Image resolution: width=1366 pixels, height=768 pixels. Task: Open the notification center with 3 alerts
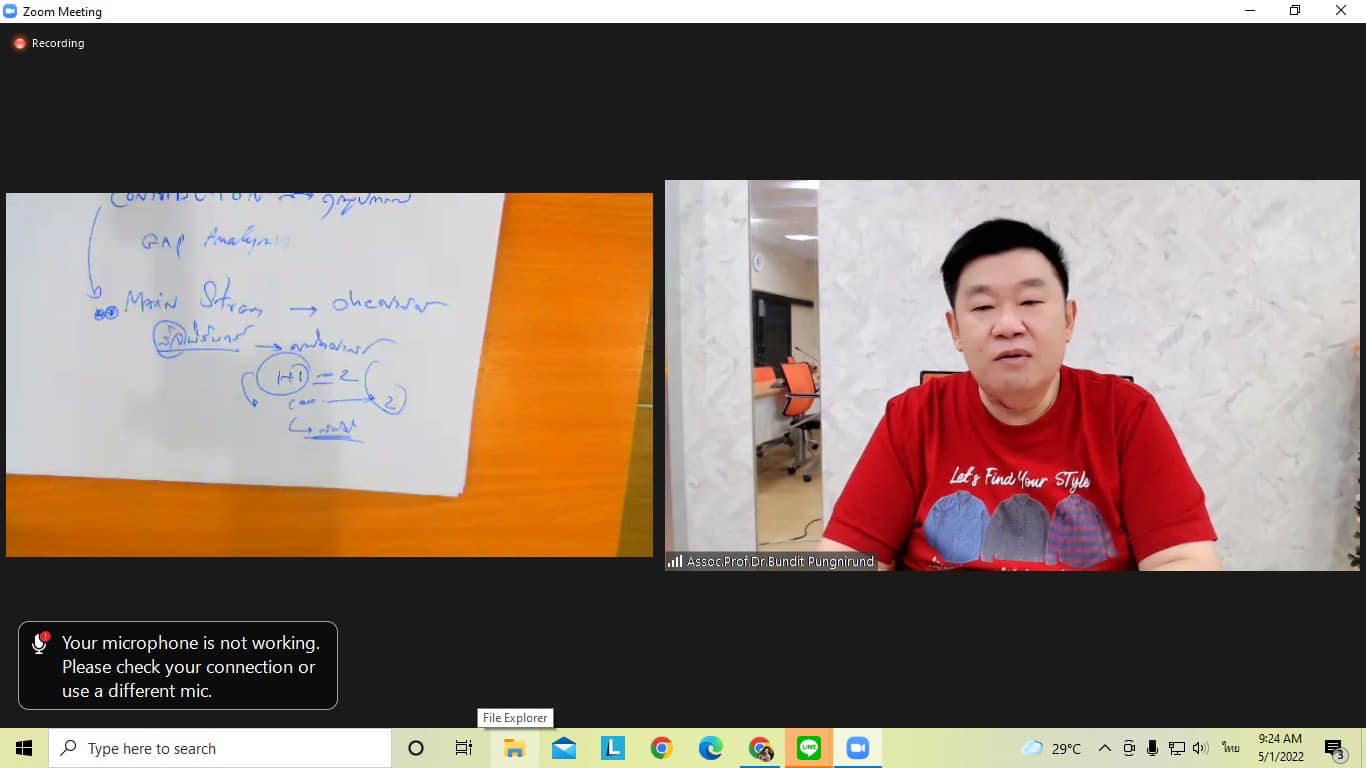1335,749
